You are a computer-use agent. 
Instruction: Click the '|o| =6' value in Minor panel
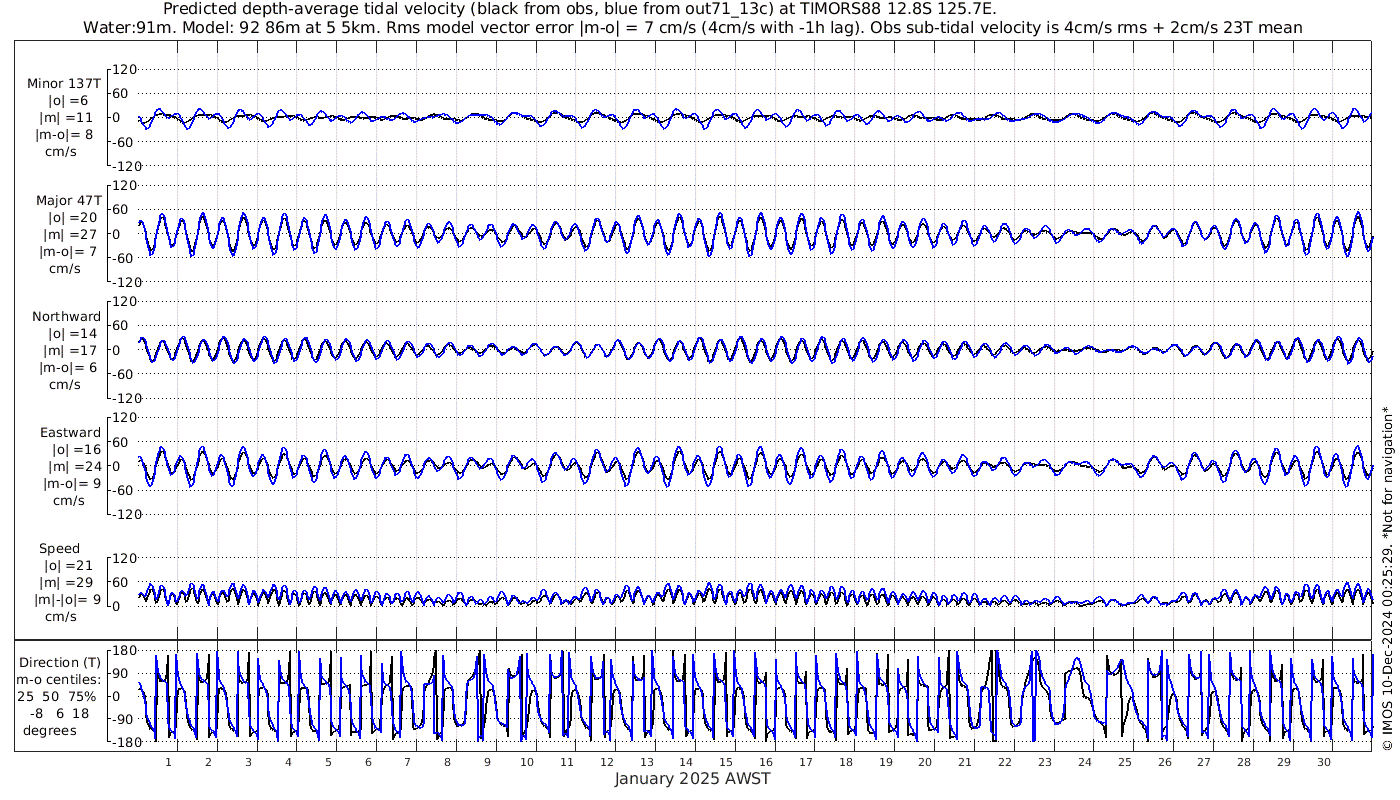tap(68, 101)
